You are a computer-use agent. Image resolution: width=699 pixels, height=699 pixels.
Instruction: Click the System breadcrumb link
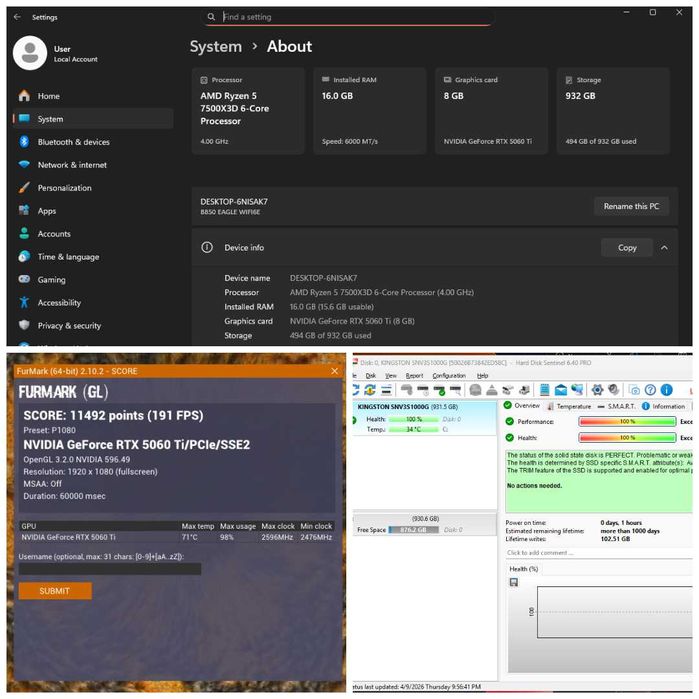point(216,46)
